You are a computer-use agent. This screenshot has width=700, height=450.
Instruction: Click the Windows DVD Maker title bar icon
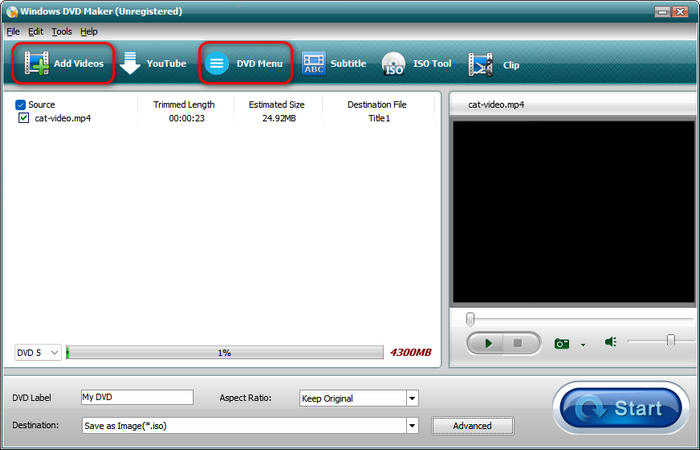tap(12, 12)
